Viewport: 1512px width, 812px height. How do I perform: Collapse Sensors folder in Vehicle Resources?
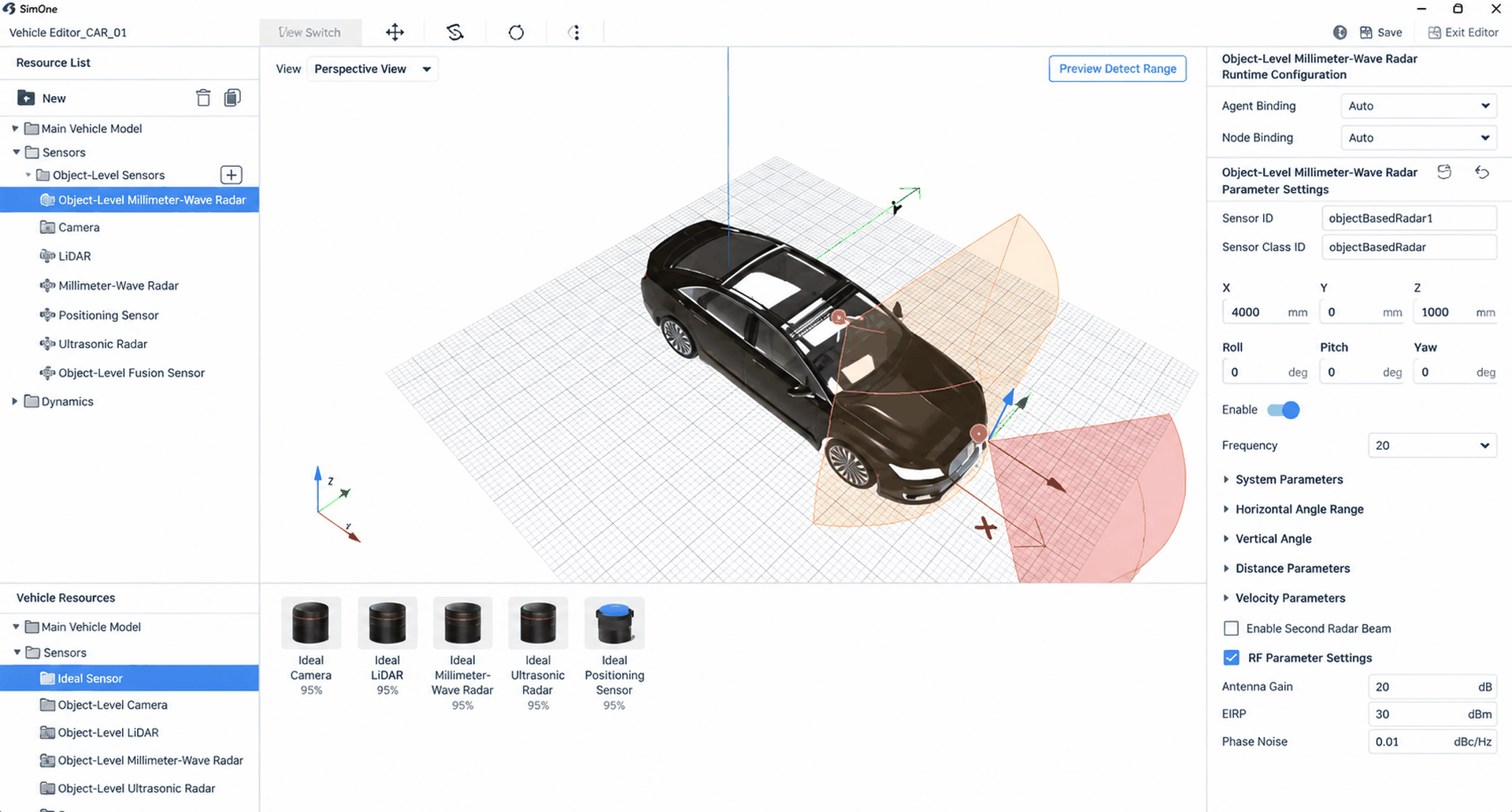(17, 652)
